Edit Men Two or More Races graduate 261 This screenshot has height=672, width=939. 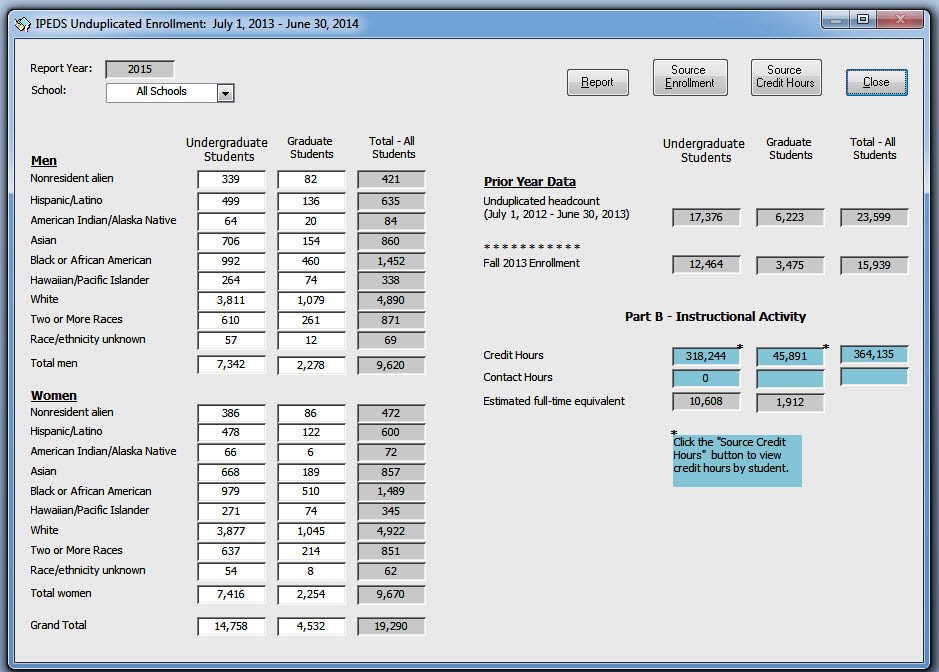tap(311, 320)
